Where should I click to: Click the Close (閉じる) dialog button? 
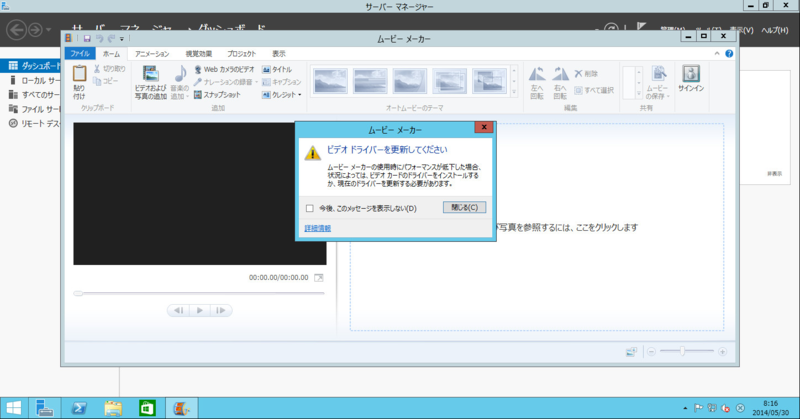click(x=464, y=207)
